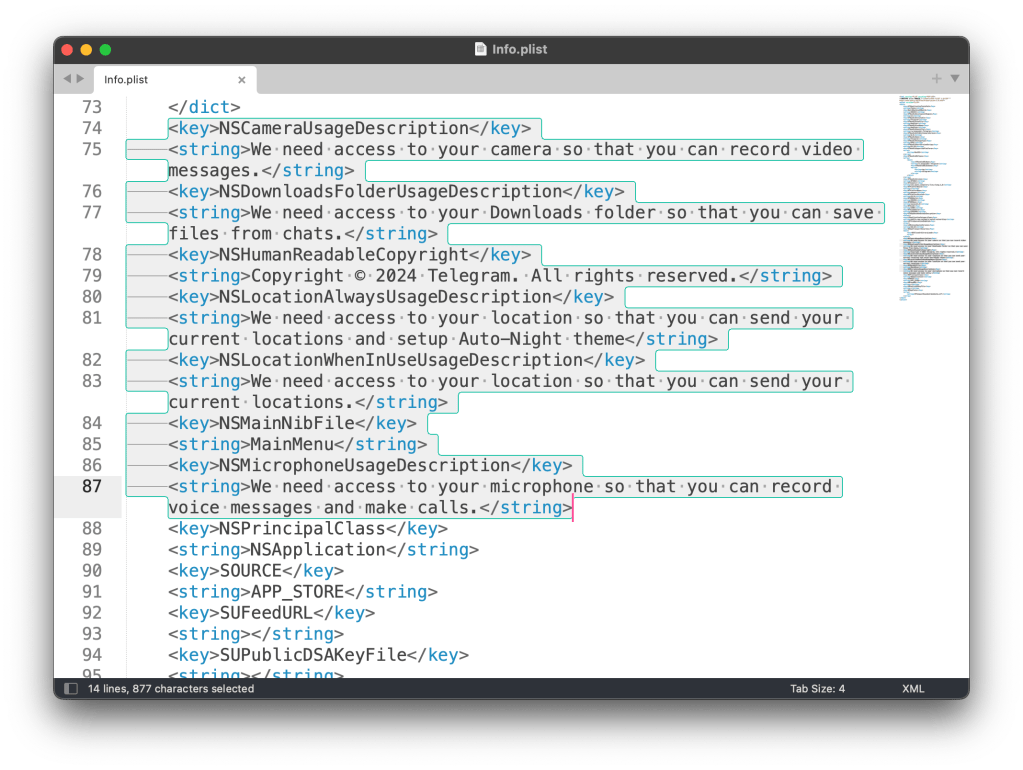Minimize window with the yellow button
Viewport: 1023px width, 770px height.
tap(87, 50)
